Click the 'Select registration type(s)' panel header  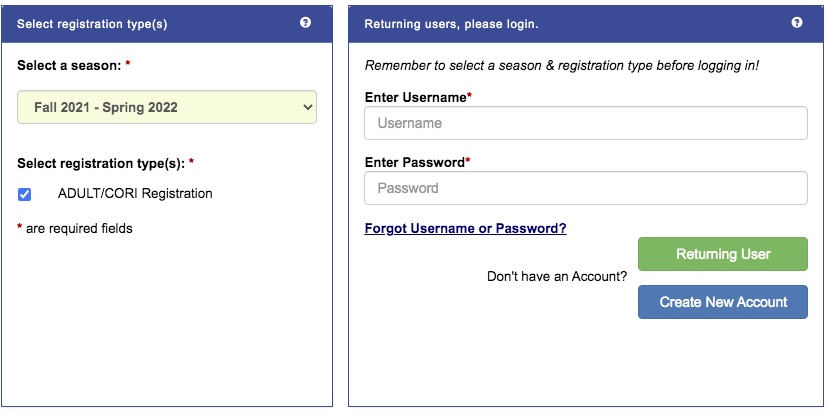coord(92,24)
